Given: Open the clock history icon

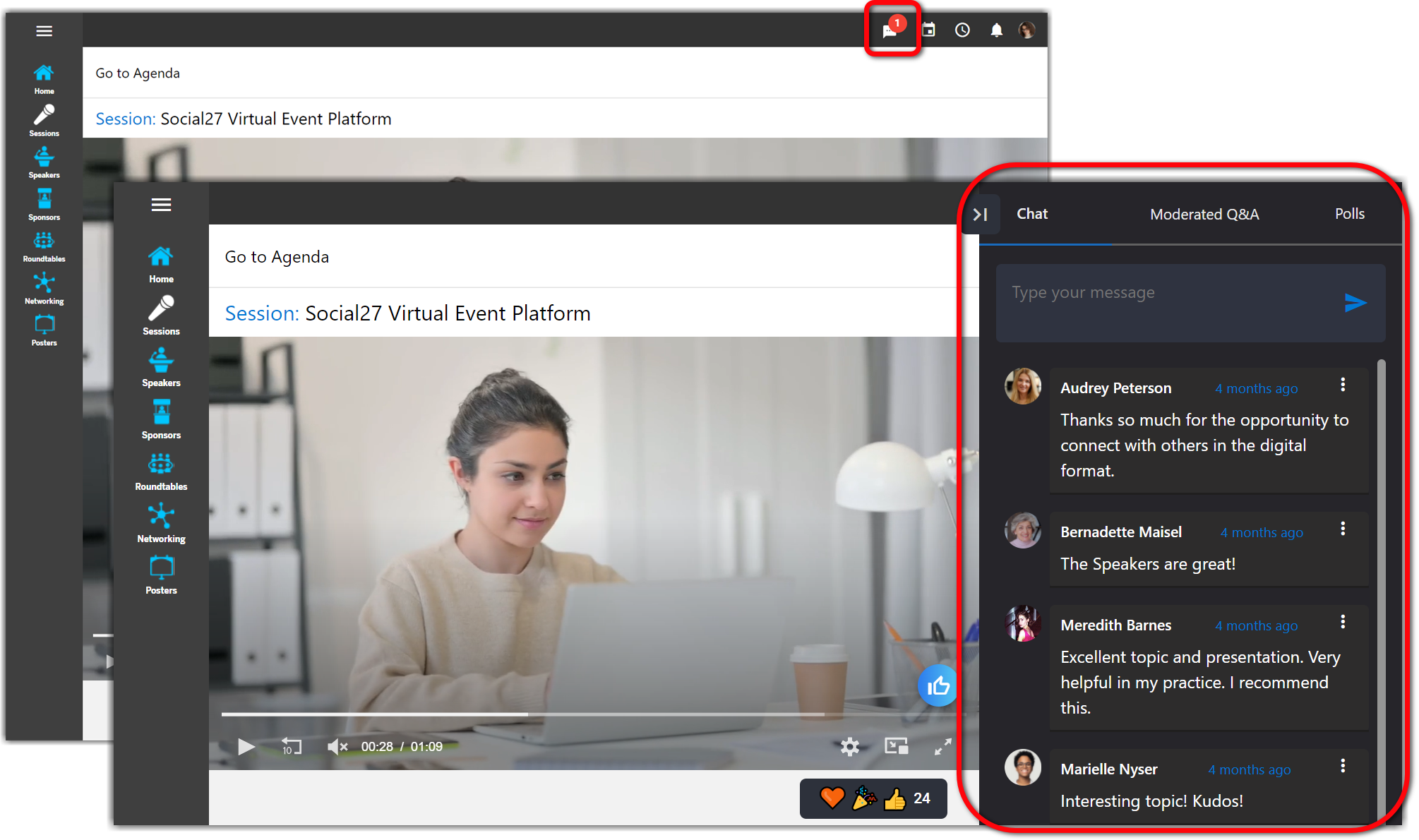Looking at the screenshot, I should tap(962, 30).
